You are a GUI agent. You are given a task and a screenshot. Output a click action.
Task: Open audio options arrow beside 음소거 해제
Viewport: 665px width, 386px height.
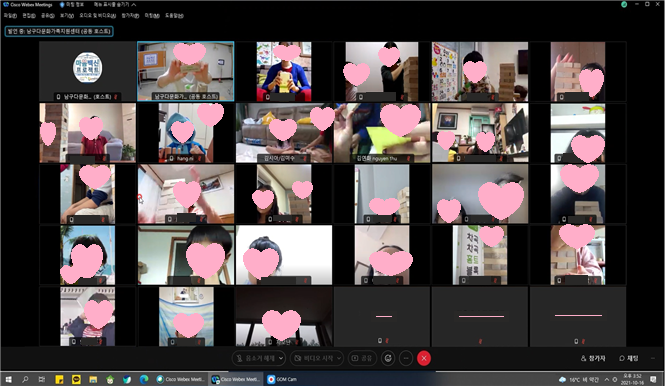click(281, 358)
